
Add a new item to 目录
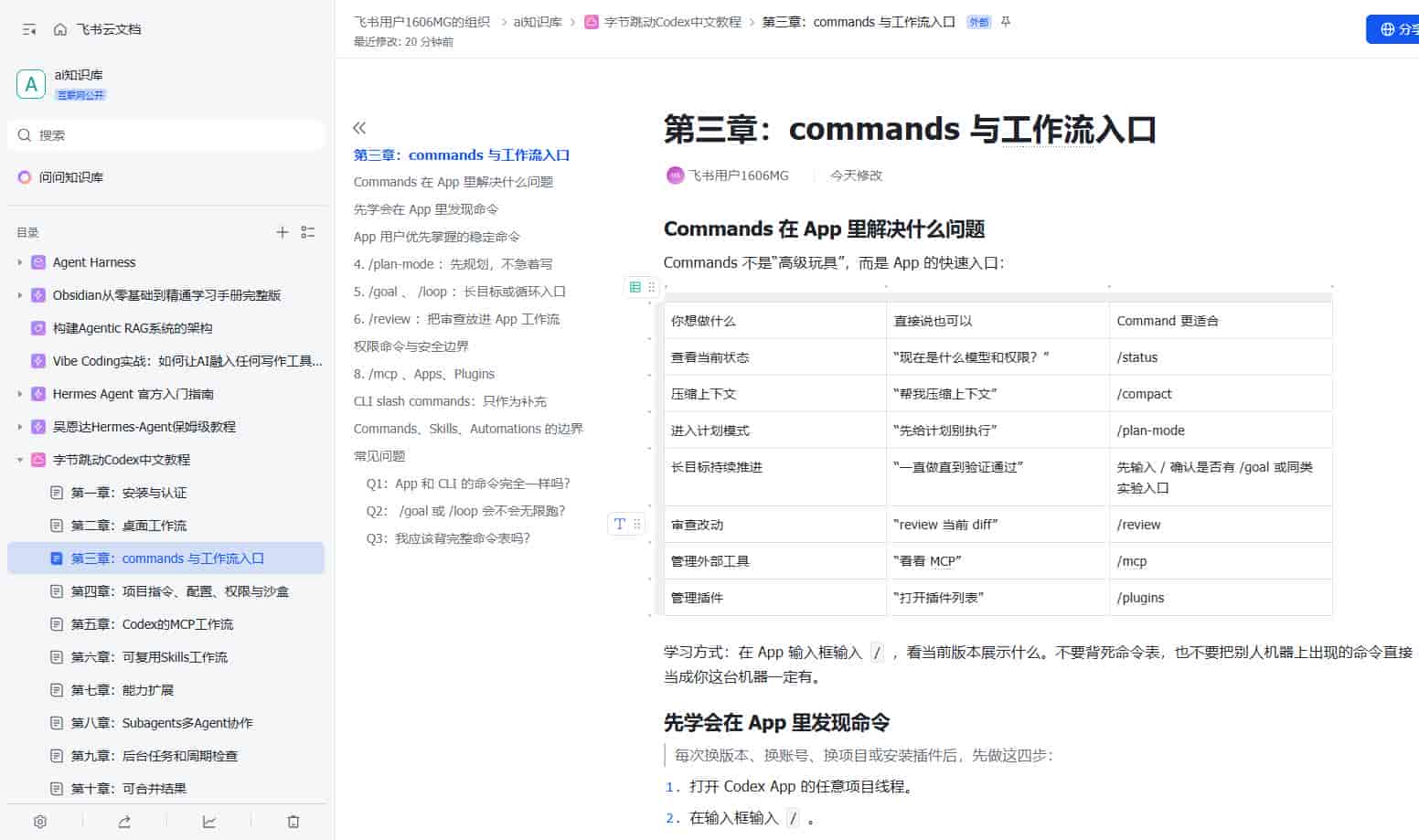click(283, 232)
